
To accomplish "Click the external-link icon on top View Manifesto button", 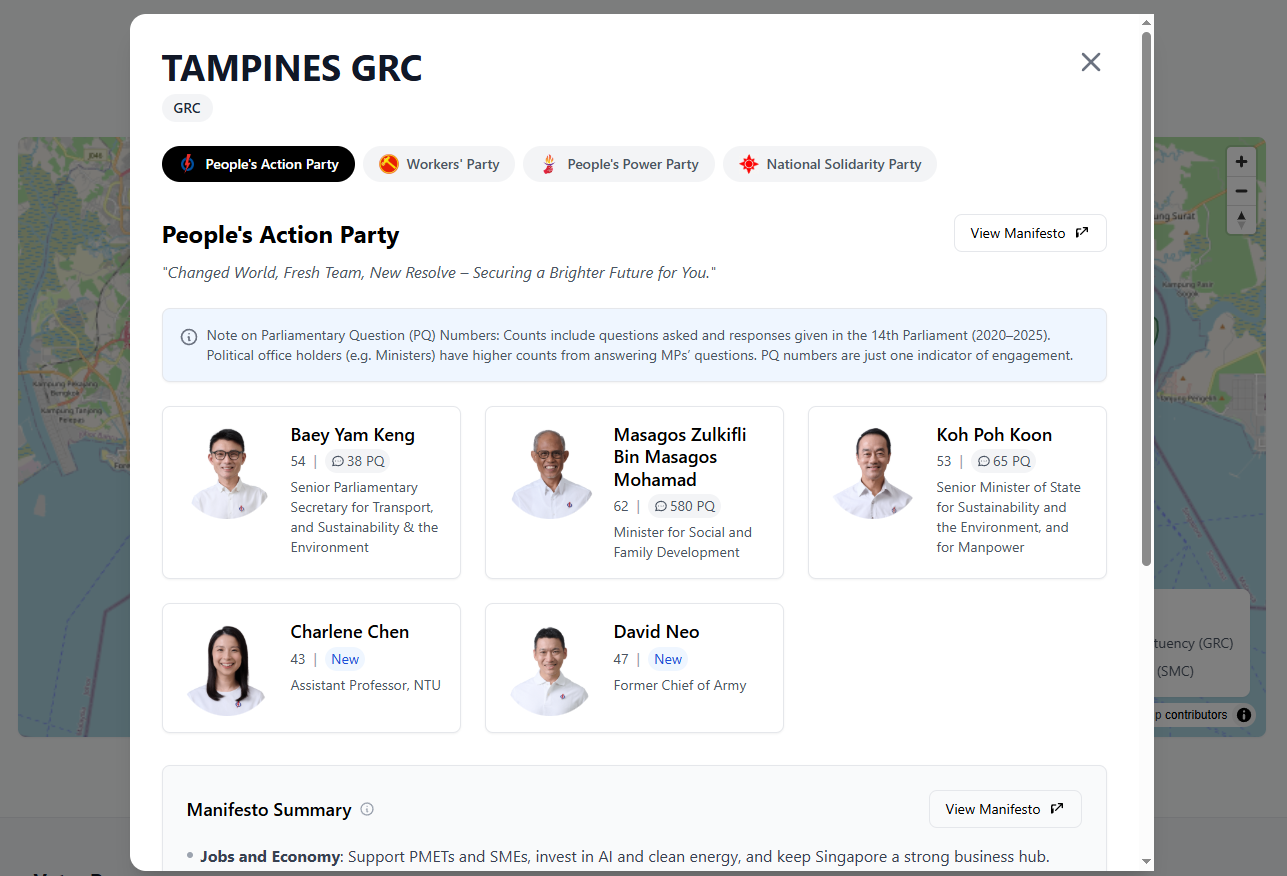I will coord(1082,232).
